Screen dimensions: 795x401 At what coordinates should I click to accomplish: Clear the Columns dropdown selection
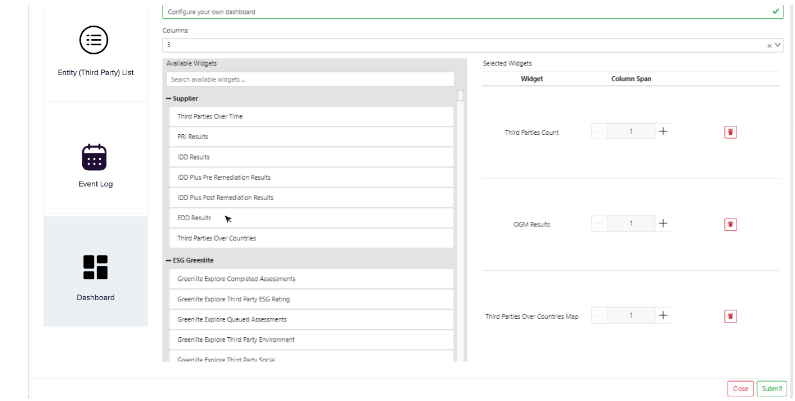pos(770,45)
